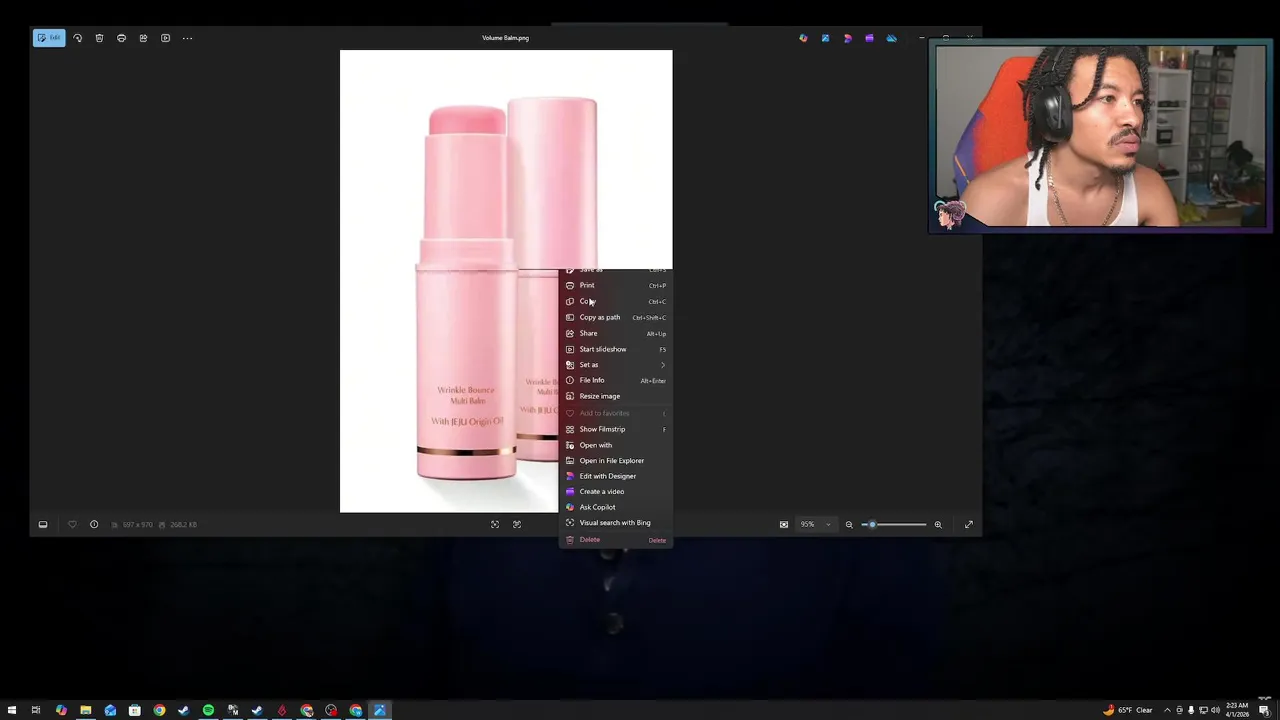
Task: Toggle the actual size icon beside 95%
Action: tap(784, 524)
